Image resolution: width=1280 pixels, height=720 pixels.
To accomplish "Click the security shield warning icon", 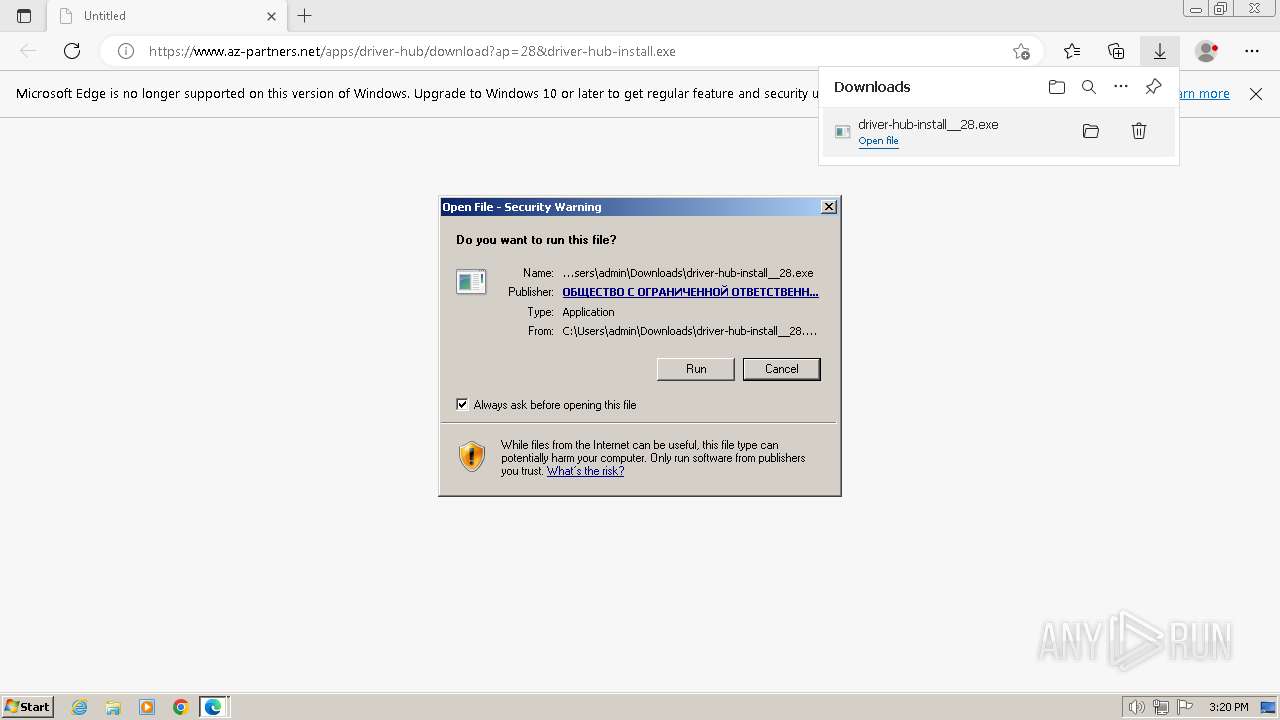I will point(472,457).
